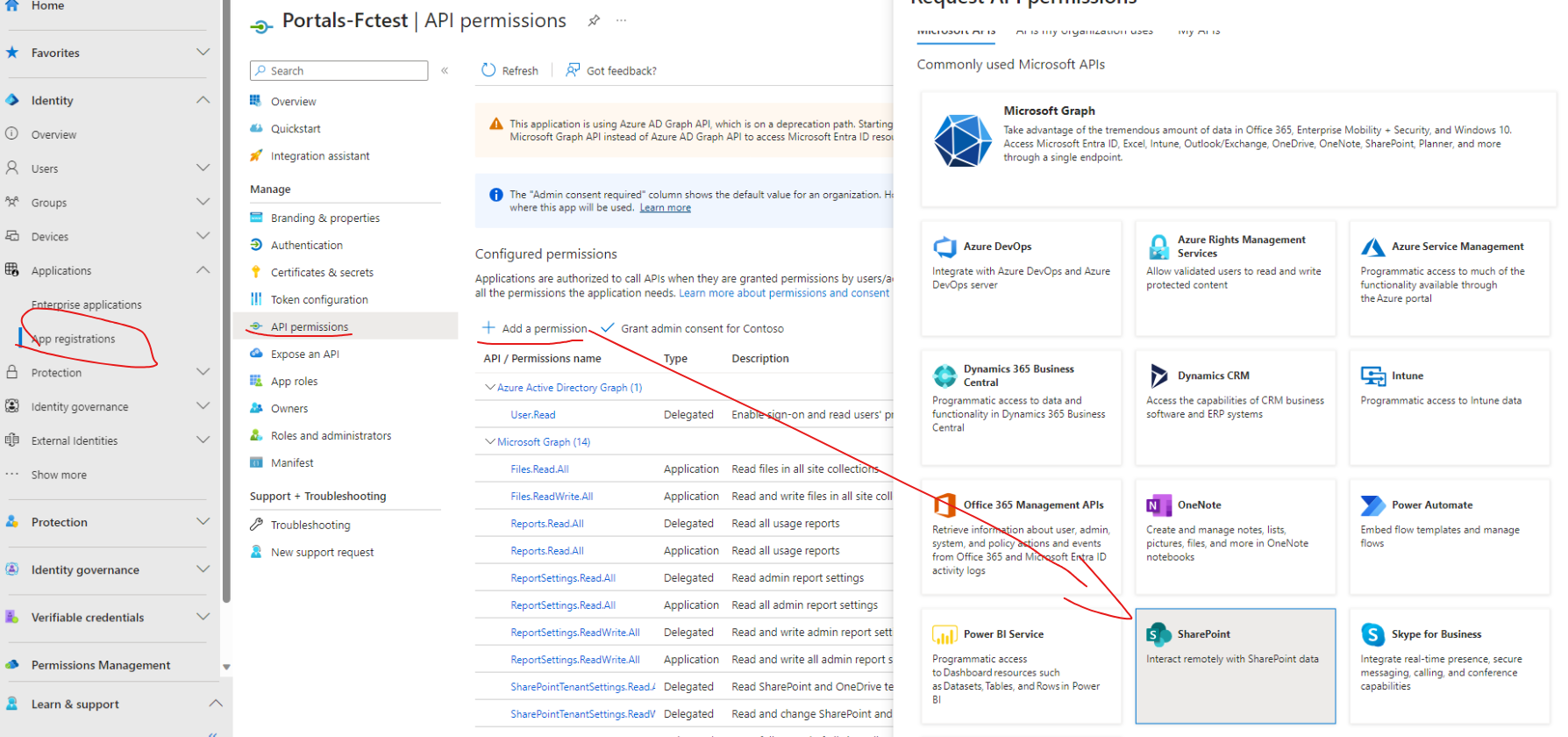This screenshot has height=737, width=1568.
Task: Click the Got feedback icon
Action: coord(573,69)
